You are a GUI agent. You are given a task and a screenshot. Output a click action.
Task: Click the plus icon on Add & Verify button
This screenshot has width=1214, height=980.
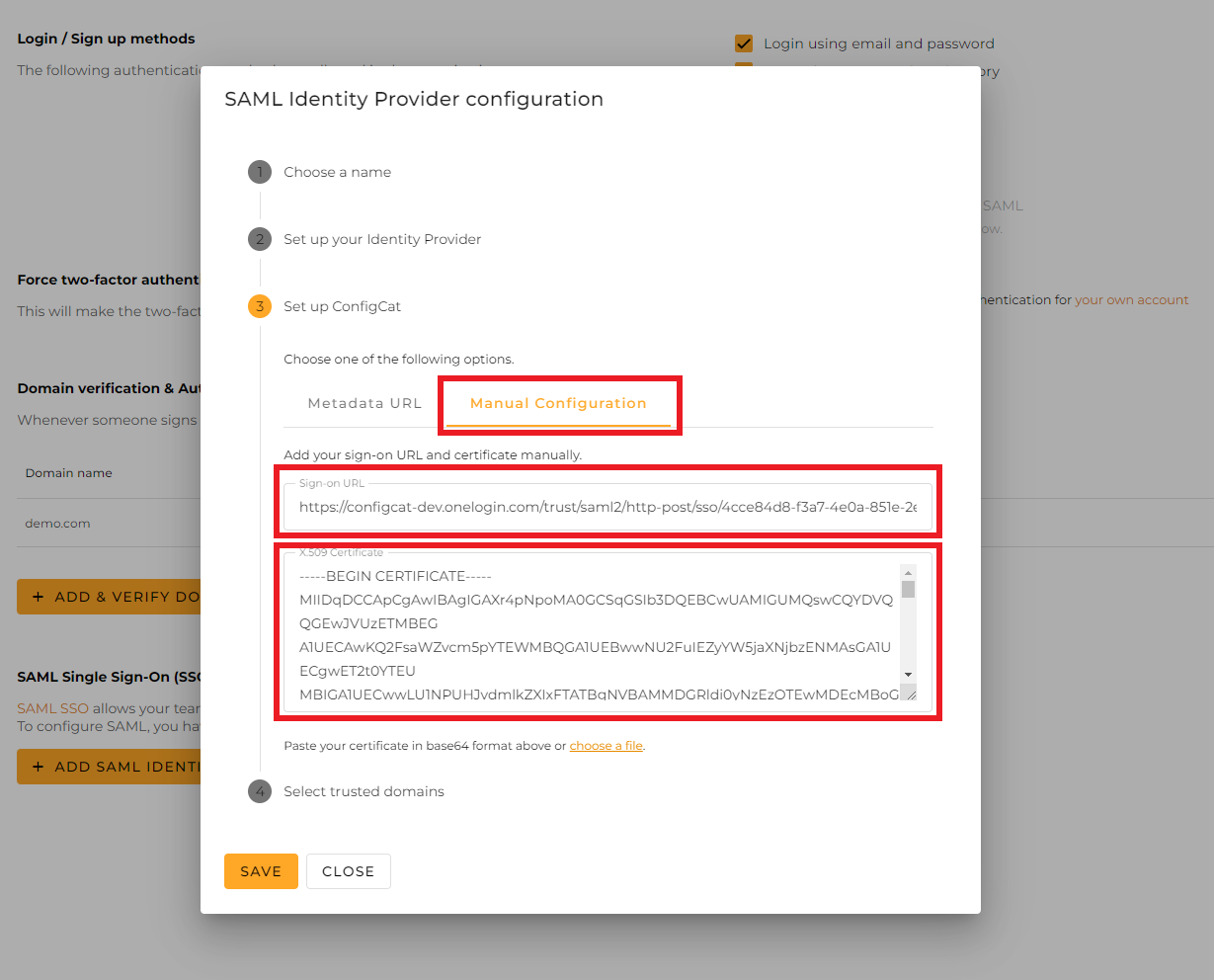[x=39, y=597]
